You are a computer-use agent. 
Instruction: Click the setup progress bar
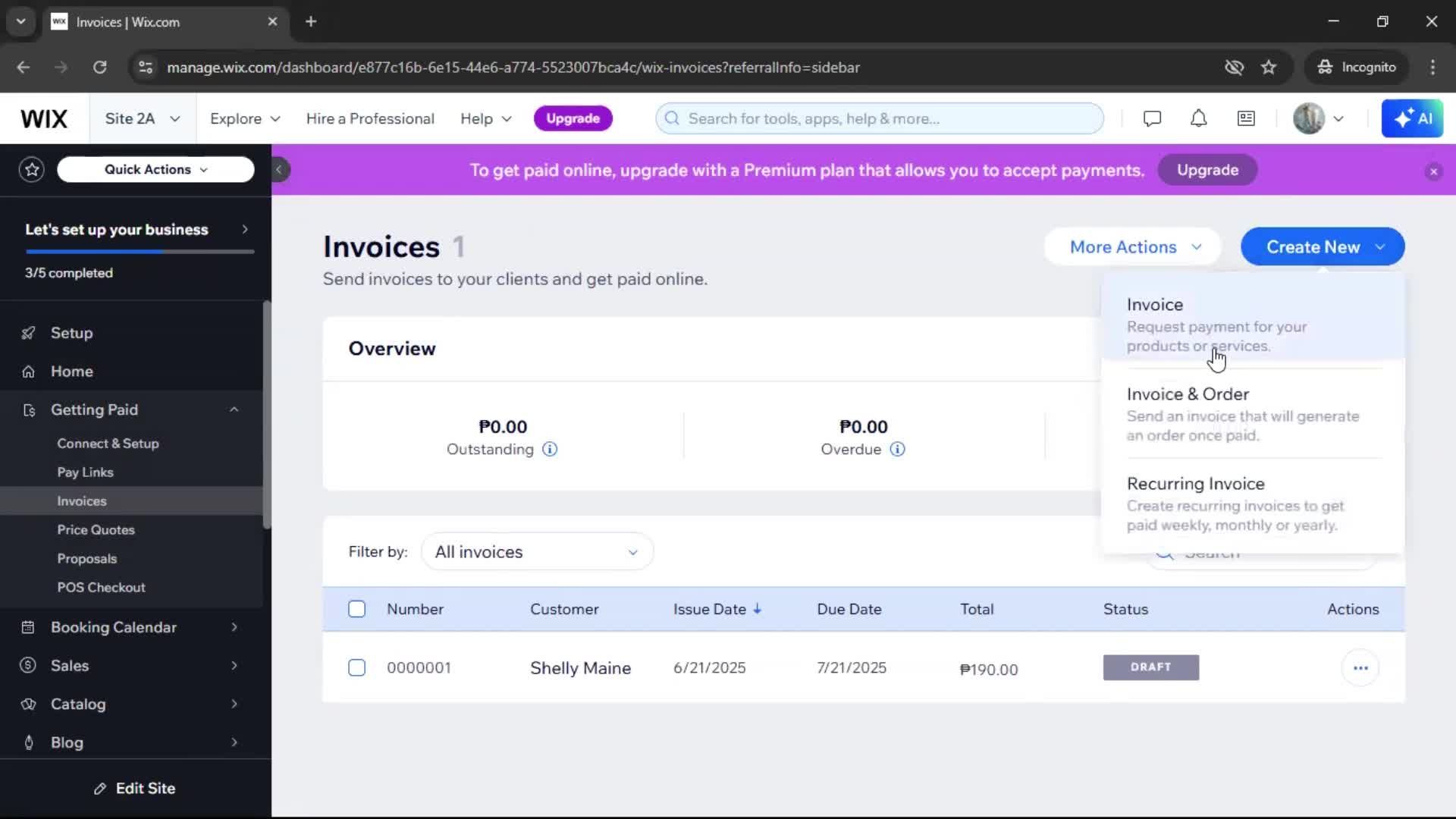140,252
